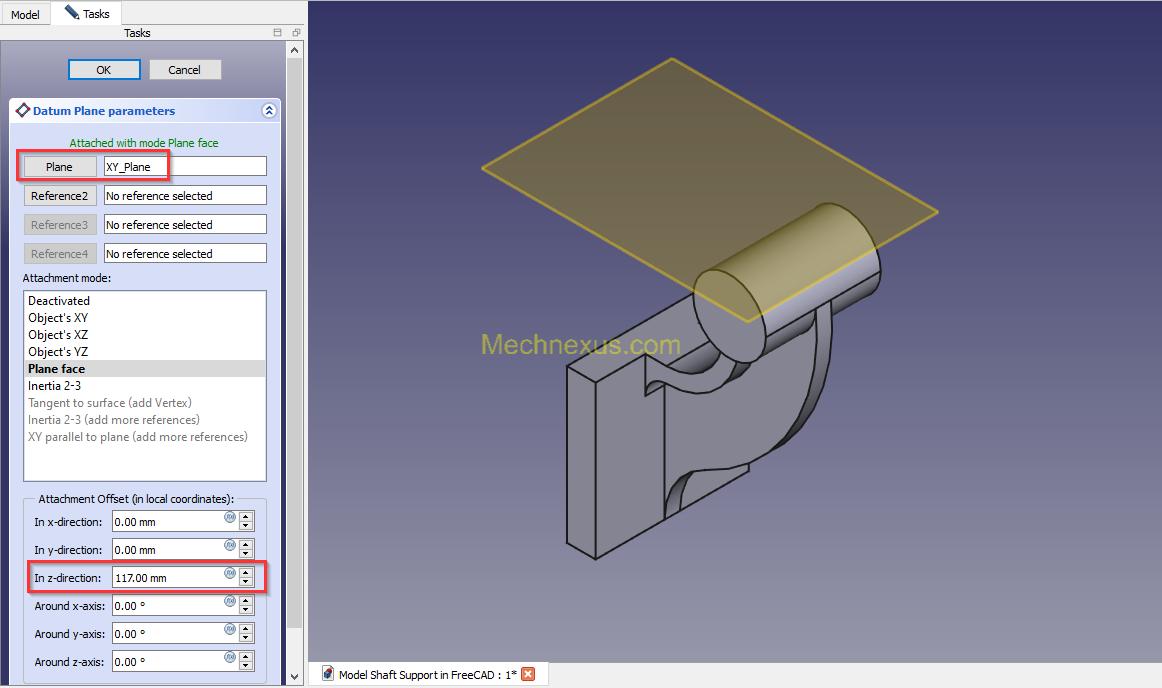Screen dimensions: 1162x688
Task: Toggle the Tasks panel overlay mode icon
Action: 277,33
